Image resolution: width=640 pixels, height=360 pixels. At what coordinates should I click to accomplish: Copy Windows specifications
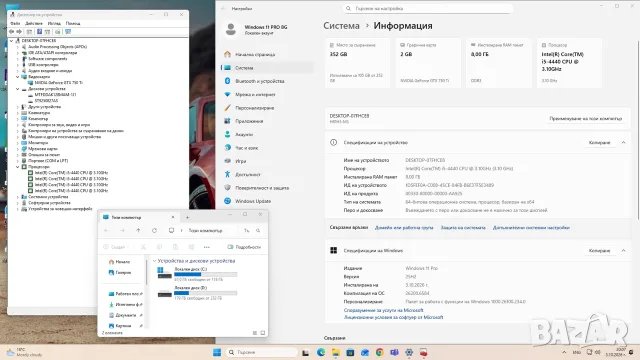599,251
